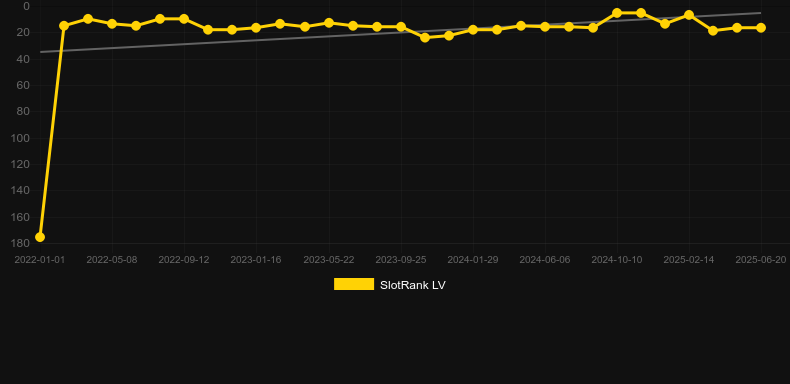Click the 2024-01-29 x-axis label
790x384 pixels.
pyautogui.click(x=473, y=260)
